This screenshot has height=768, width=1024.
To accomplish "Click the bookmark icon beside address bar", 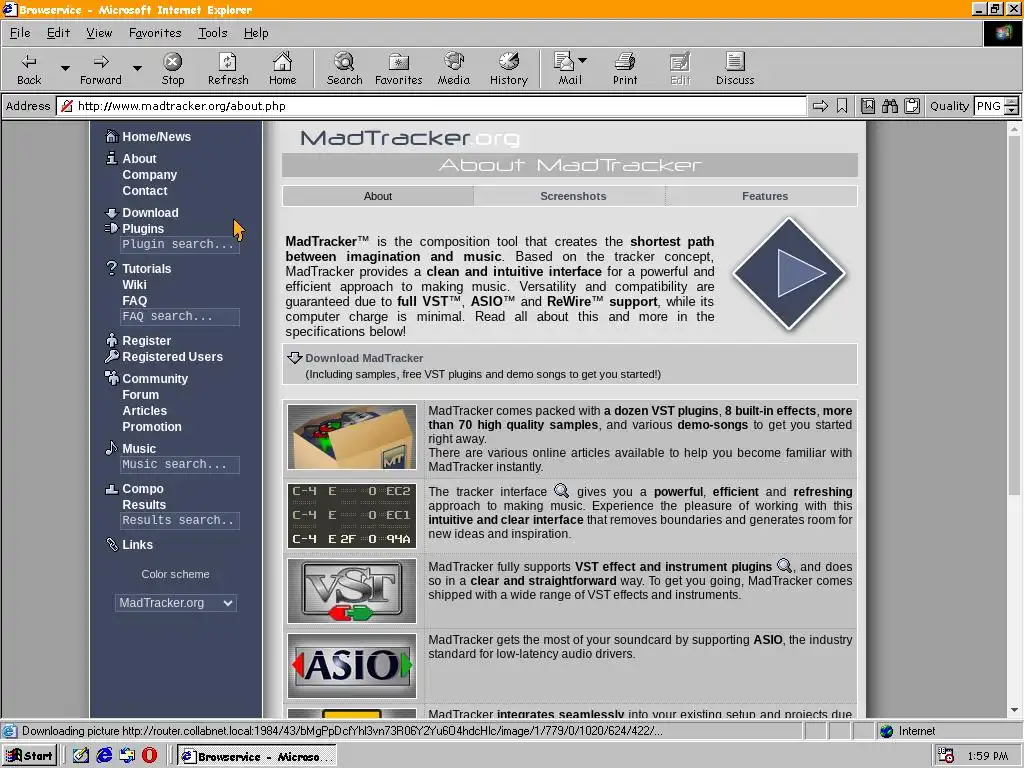I will click(x=842, y=106).
